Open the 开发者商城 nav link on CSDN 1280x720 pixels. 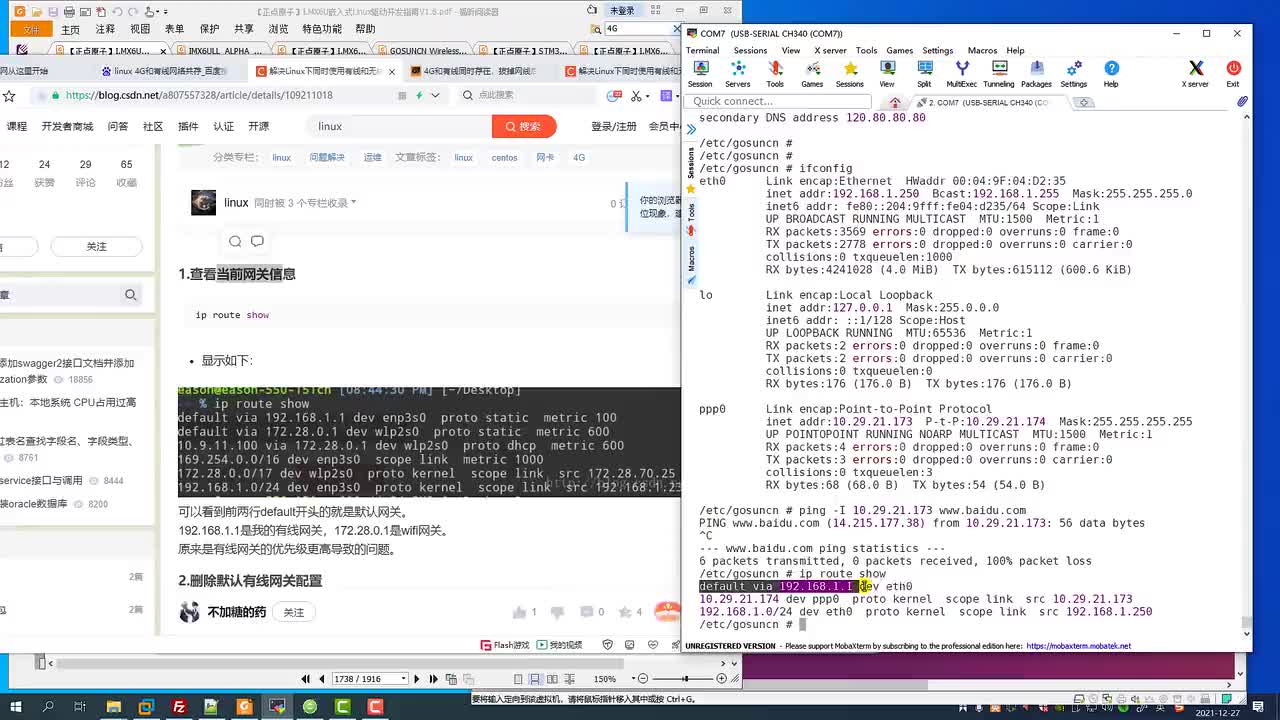pos(68,126)
